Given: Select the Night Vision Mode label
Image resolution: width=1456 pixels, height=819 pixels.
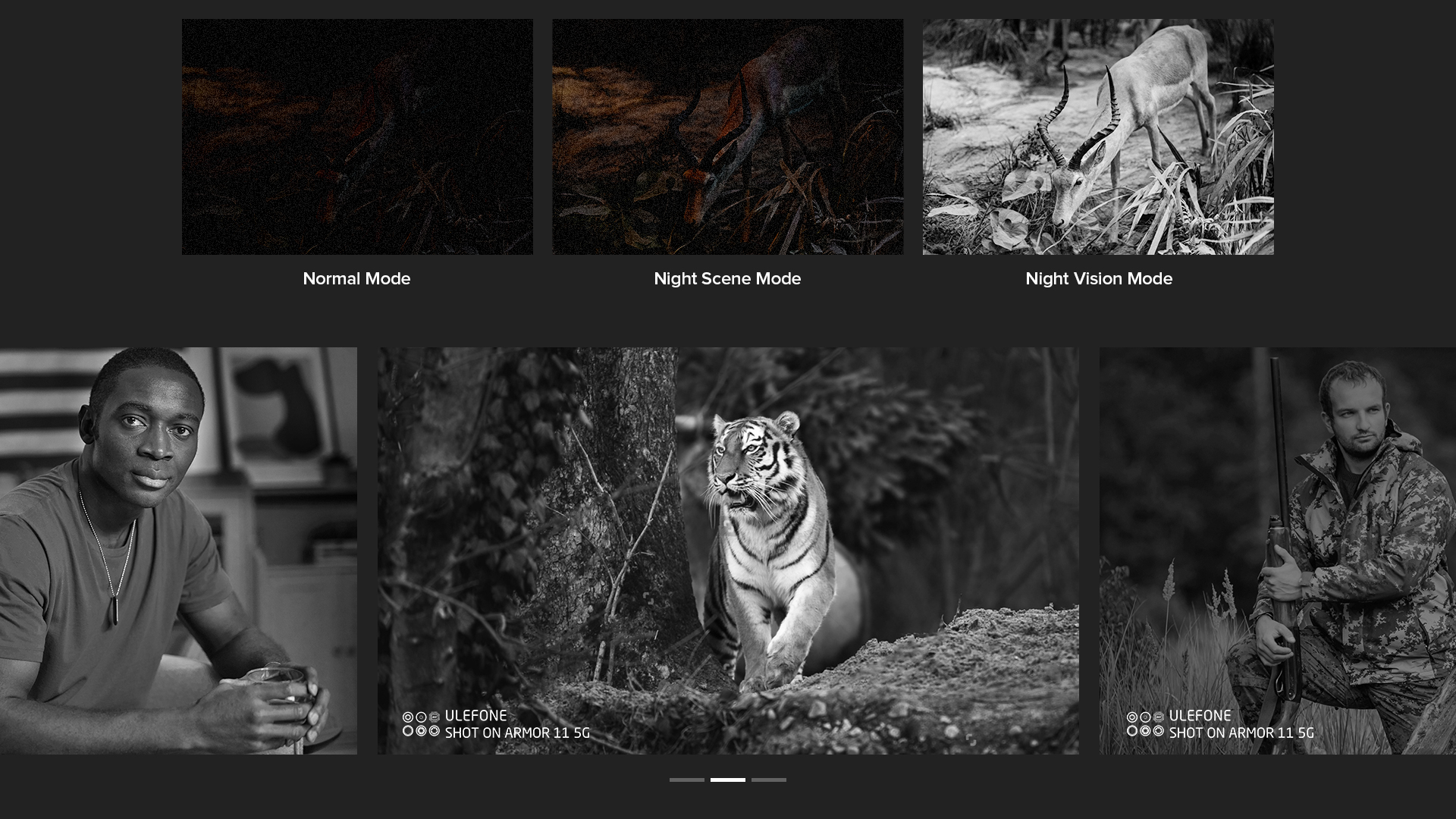Looking at the screenshot, I should [x=1098, y=278].
